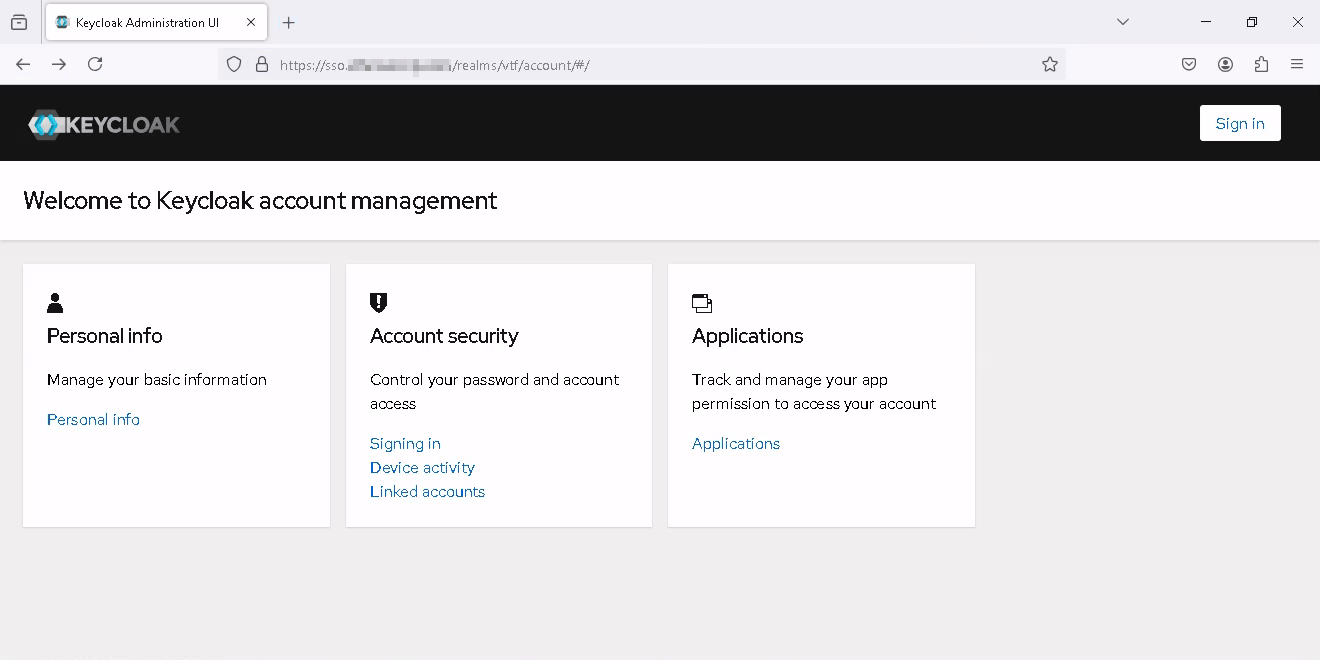
Task: Click the URL address bar
Action: (x=640, y=64)
